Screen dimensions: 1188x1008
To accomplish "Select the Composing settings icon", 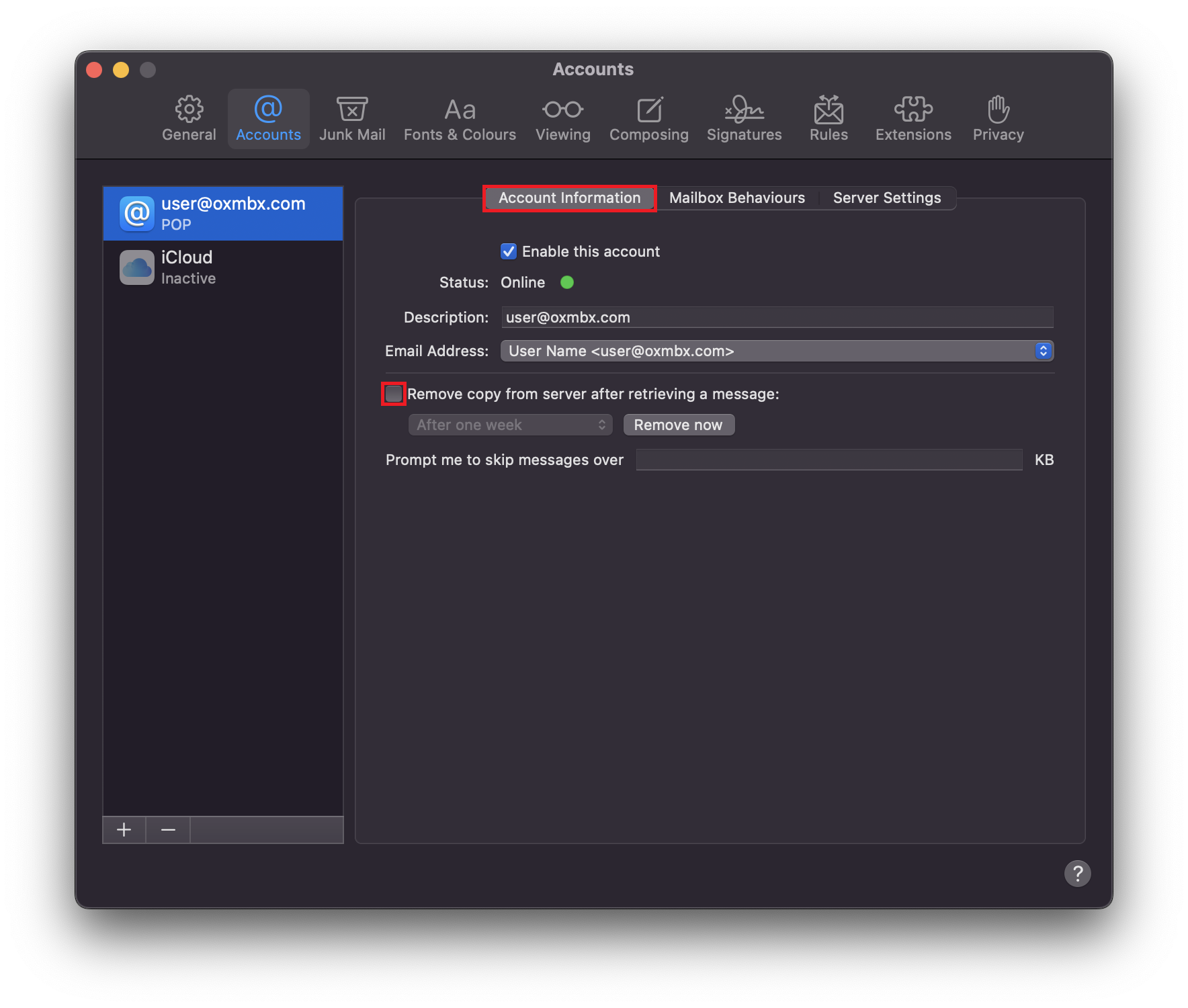I will coord(648,118).
